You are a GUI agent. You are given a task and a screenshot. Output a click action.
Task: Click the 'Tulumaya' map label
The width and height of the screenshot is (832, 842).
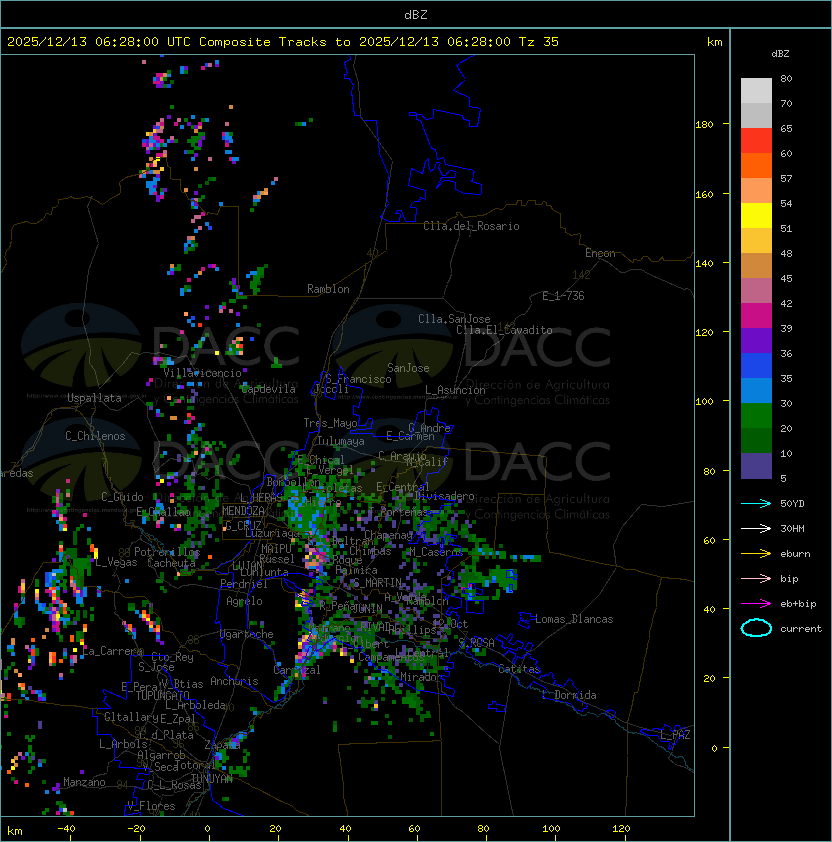click(x=341, y=441)
